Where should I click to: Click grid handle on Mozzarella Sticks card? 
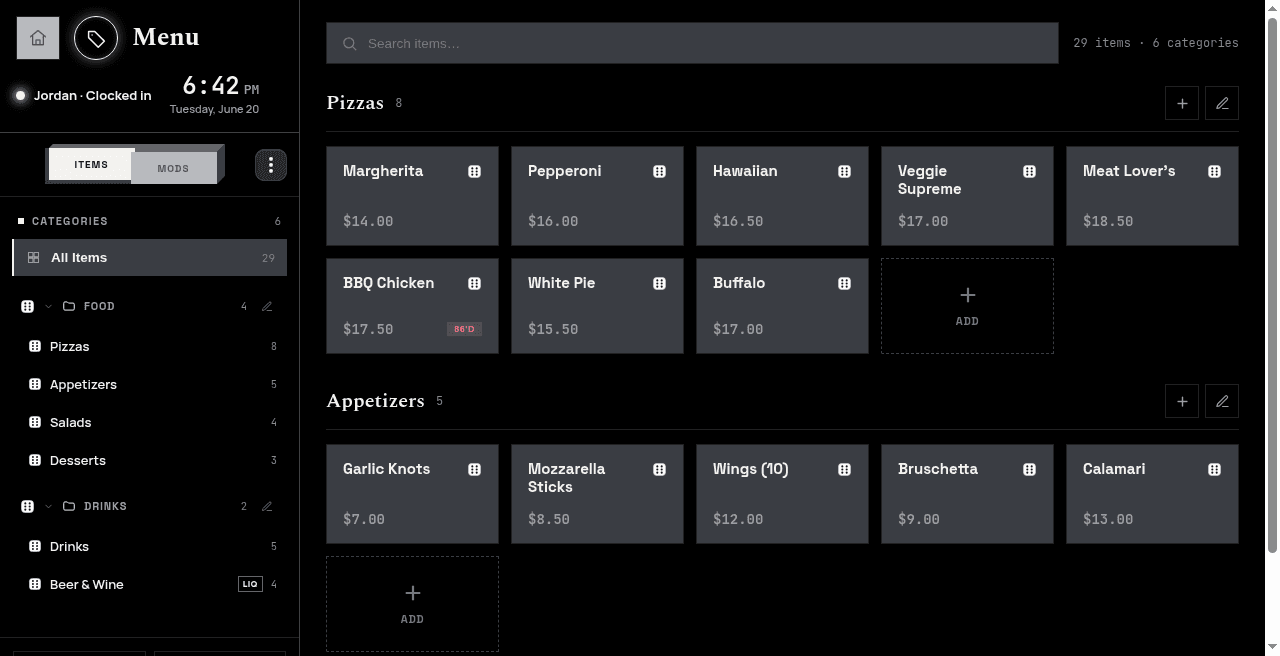click(660, 470)
